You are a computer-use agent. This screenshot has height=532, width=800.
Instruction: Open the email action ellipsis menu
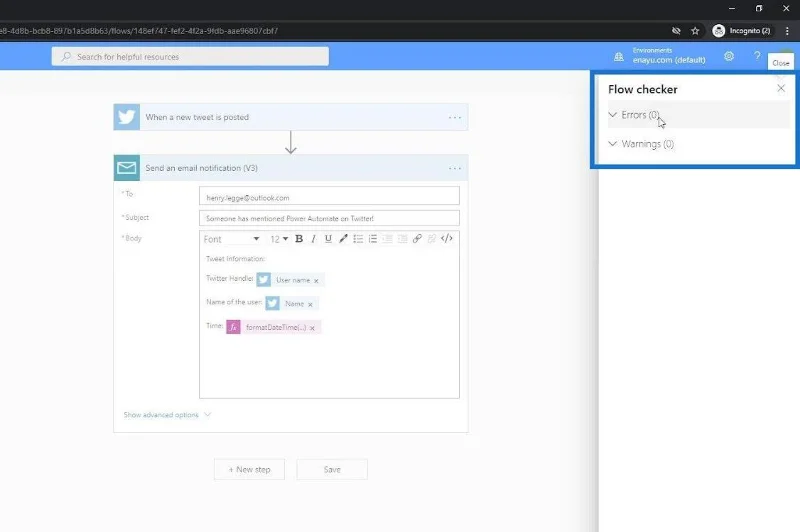[455, 168]
